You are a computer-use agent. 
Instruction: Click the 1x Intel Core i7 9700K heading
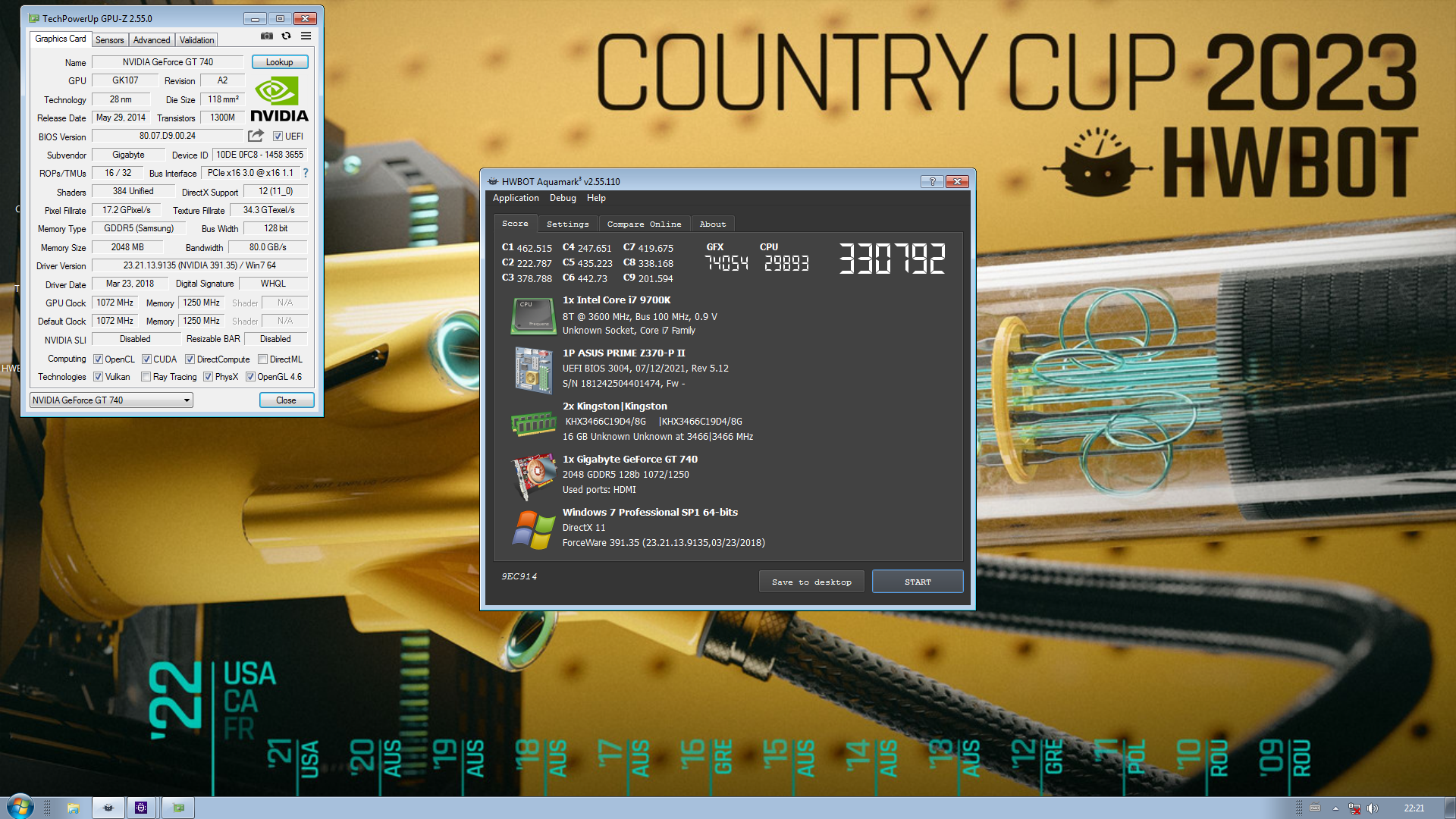tap(617, 300)
